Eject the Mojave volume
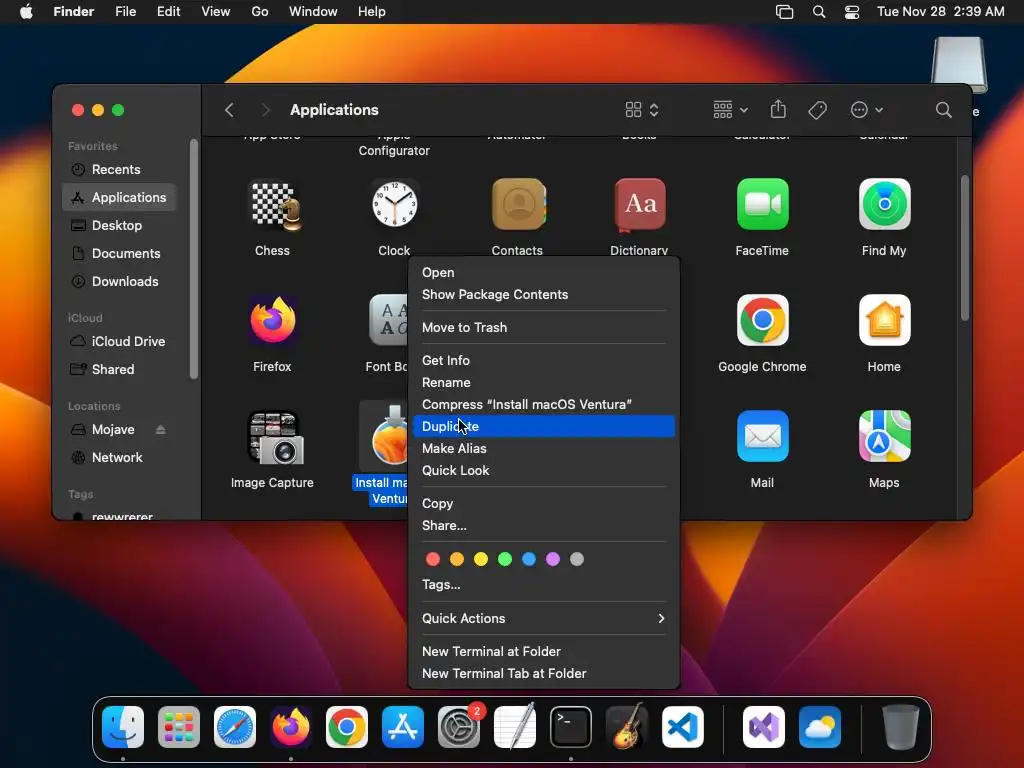 click(161, 430)
